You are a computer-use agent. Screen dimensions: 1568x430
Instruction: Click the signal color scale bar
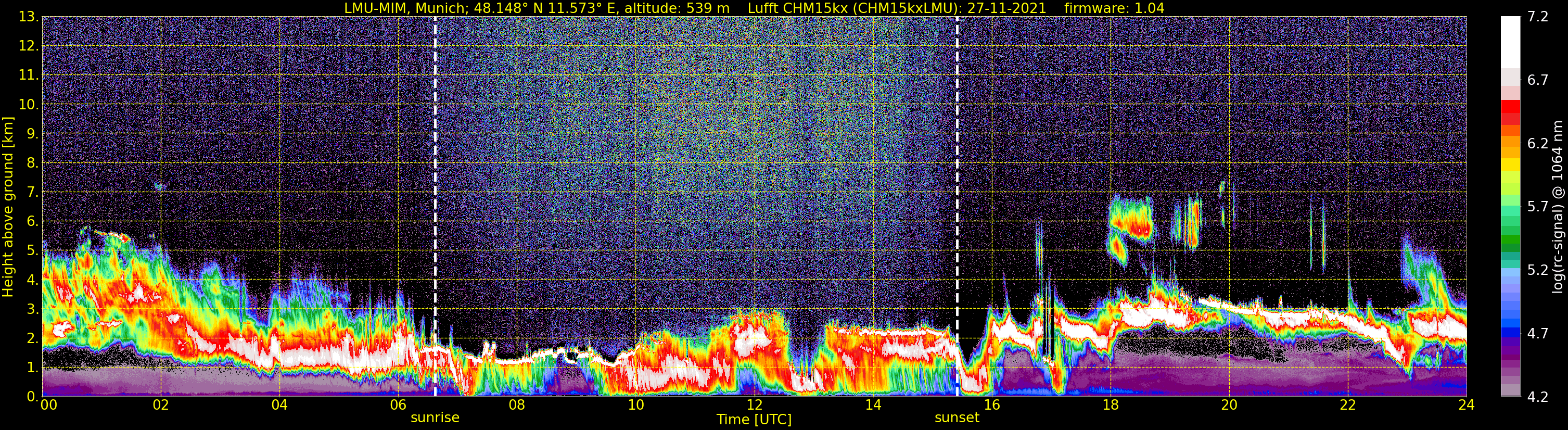(x=1510, y=206)
